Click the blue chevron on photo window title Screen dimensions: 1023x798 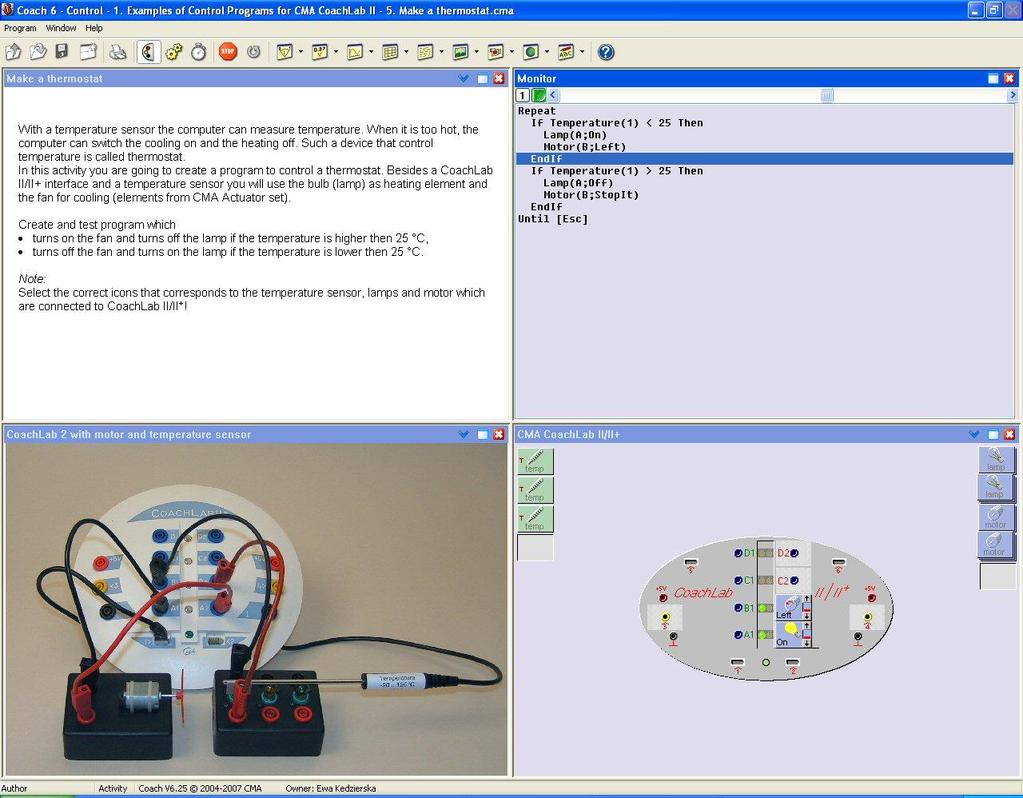(464, 435)
